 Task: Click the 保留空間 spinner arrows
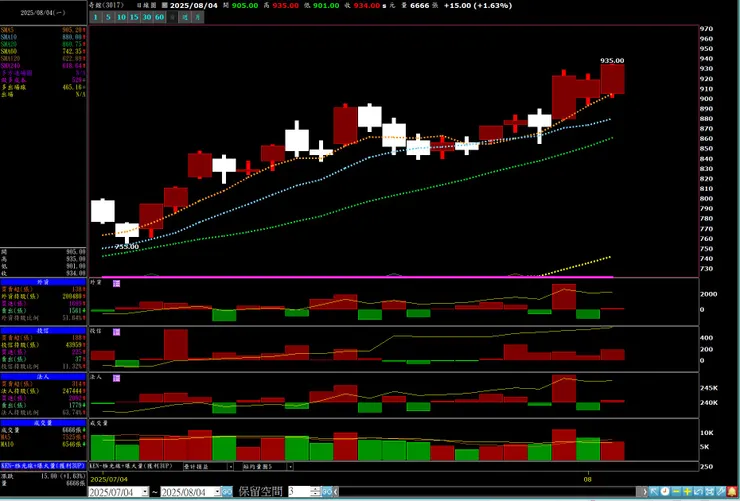pos(316,492)
